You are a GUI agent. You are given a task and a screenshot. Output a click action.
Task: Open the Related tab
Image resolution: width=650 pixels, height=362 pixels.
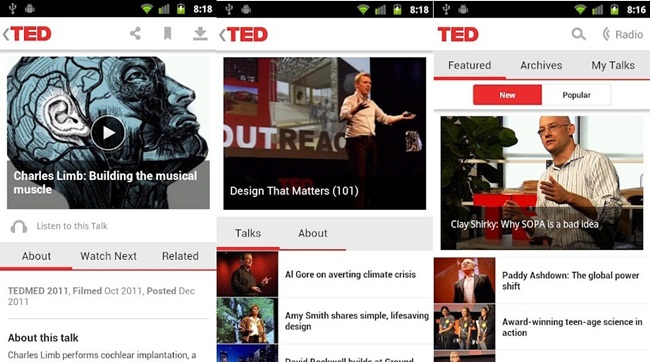point(180,256)
